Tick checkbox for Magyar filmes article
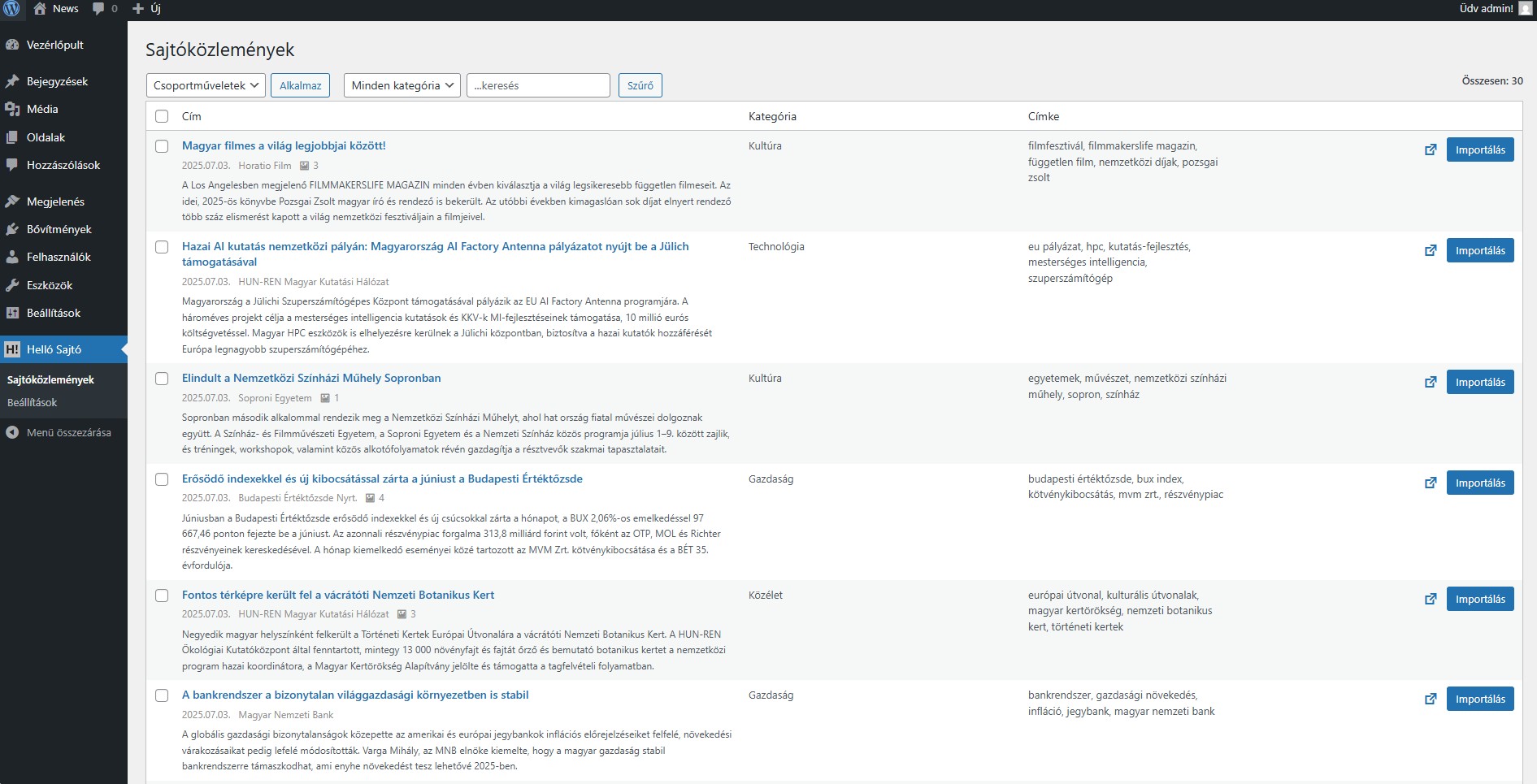1537x784 pixels. point(162,146)
